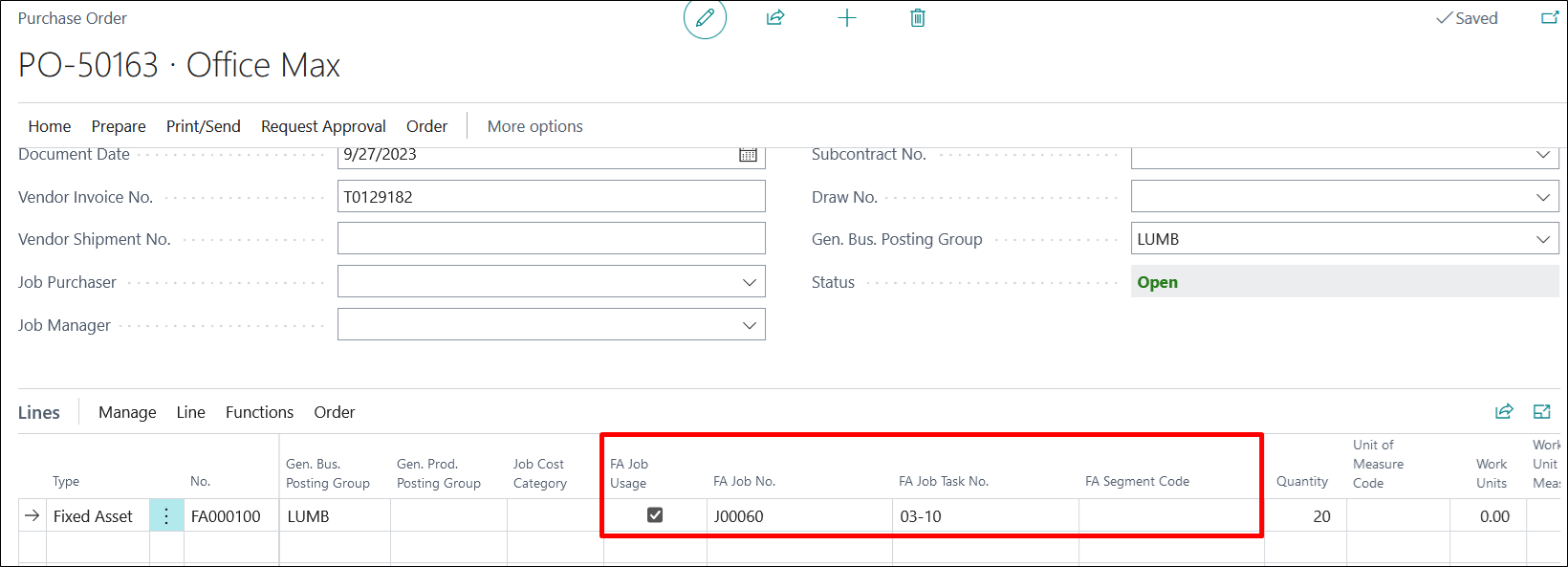Click More options link
This screenshot has width=1568, height=567.
[x=534, y=126]
